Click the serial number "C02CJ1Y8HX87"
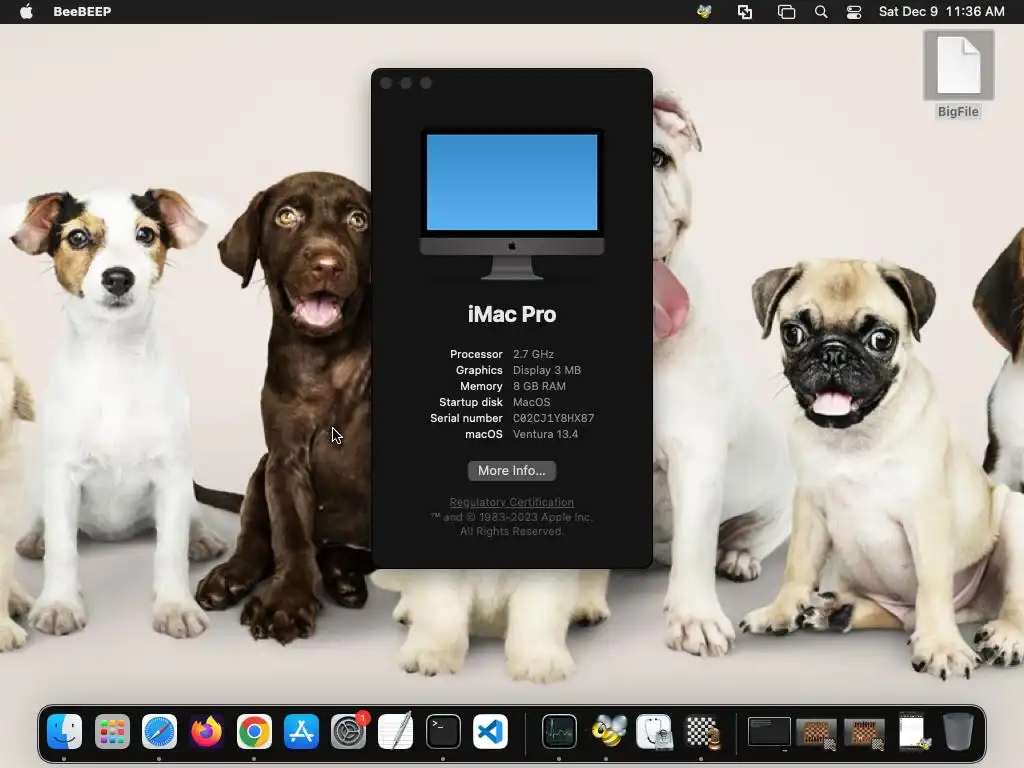1024x768 pixels. click(x=553, y=418)
